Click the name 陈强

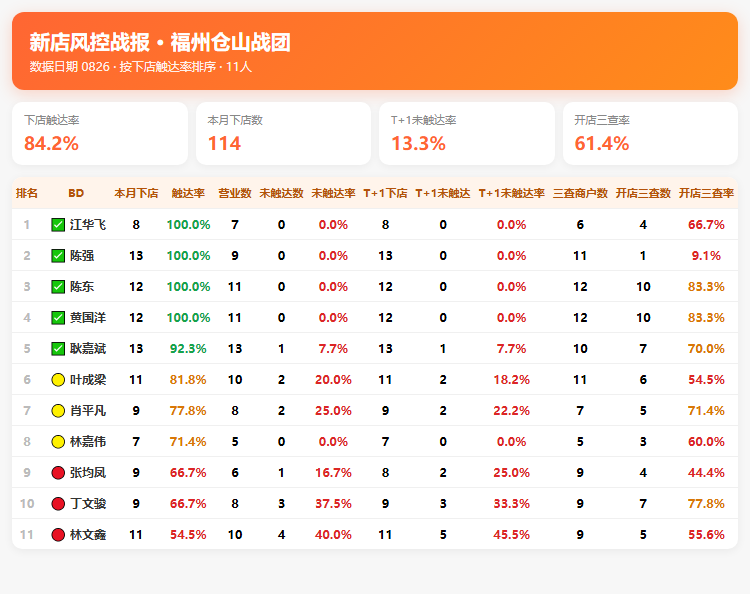pyautogui.click(x=82, y=255)
